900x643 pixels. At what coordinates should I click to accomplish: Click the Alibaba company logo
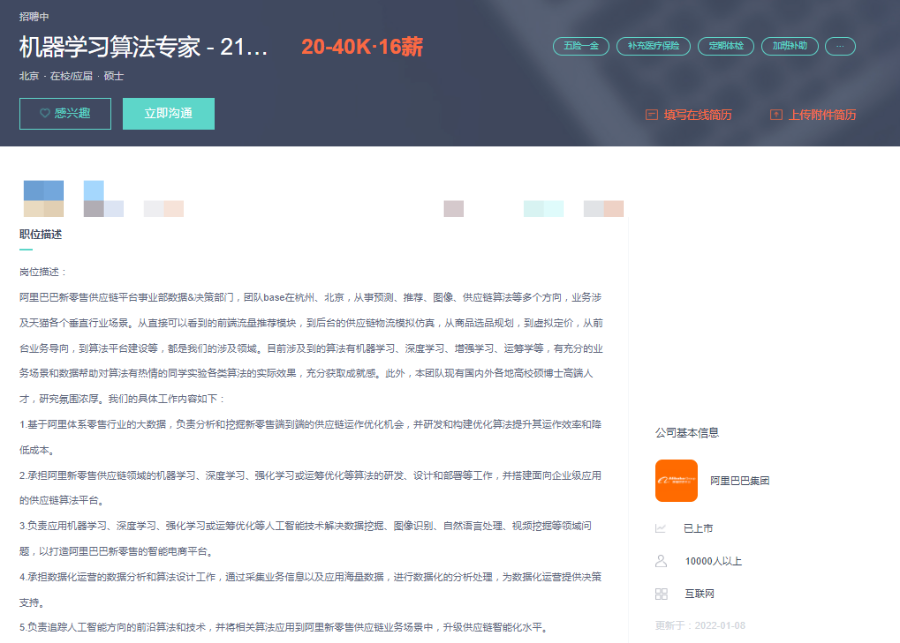(x=676, y=481)
